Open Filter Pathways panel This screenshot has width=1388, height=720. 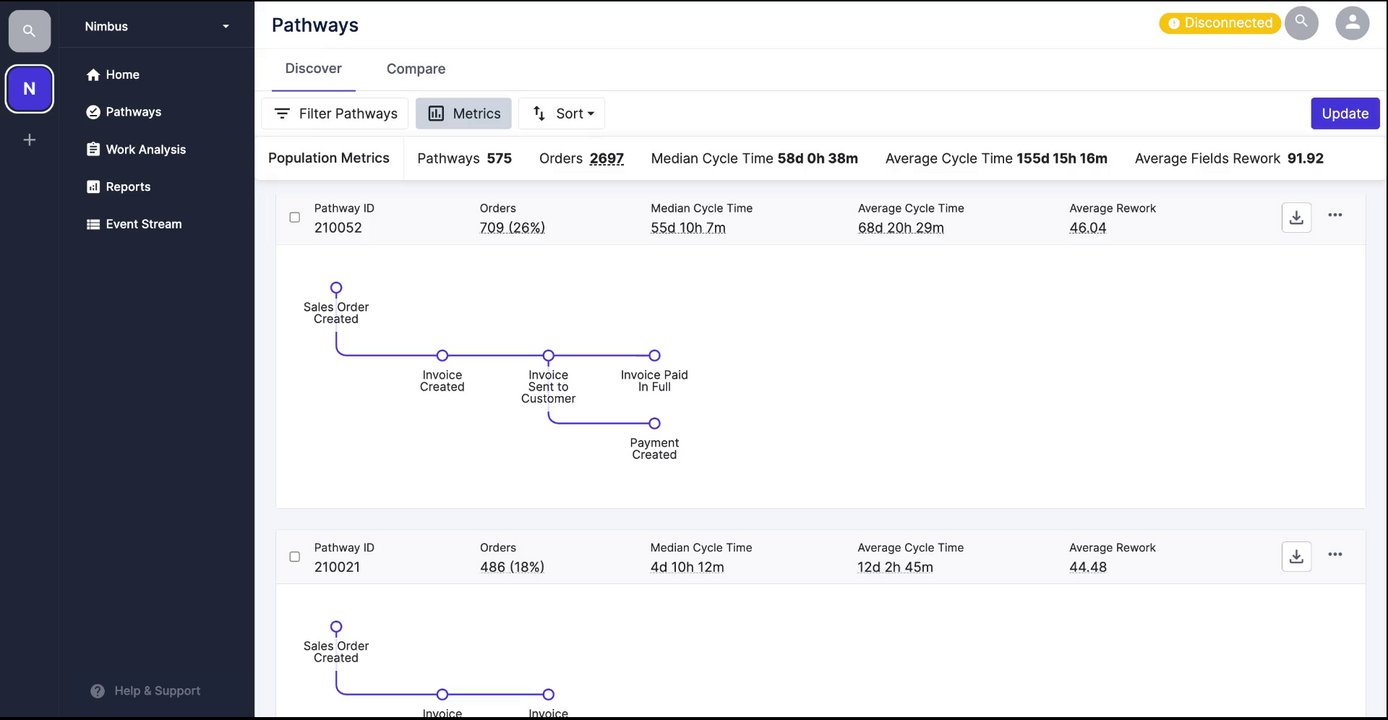335,114
